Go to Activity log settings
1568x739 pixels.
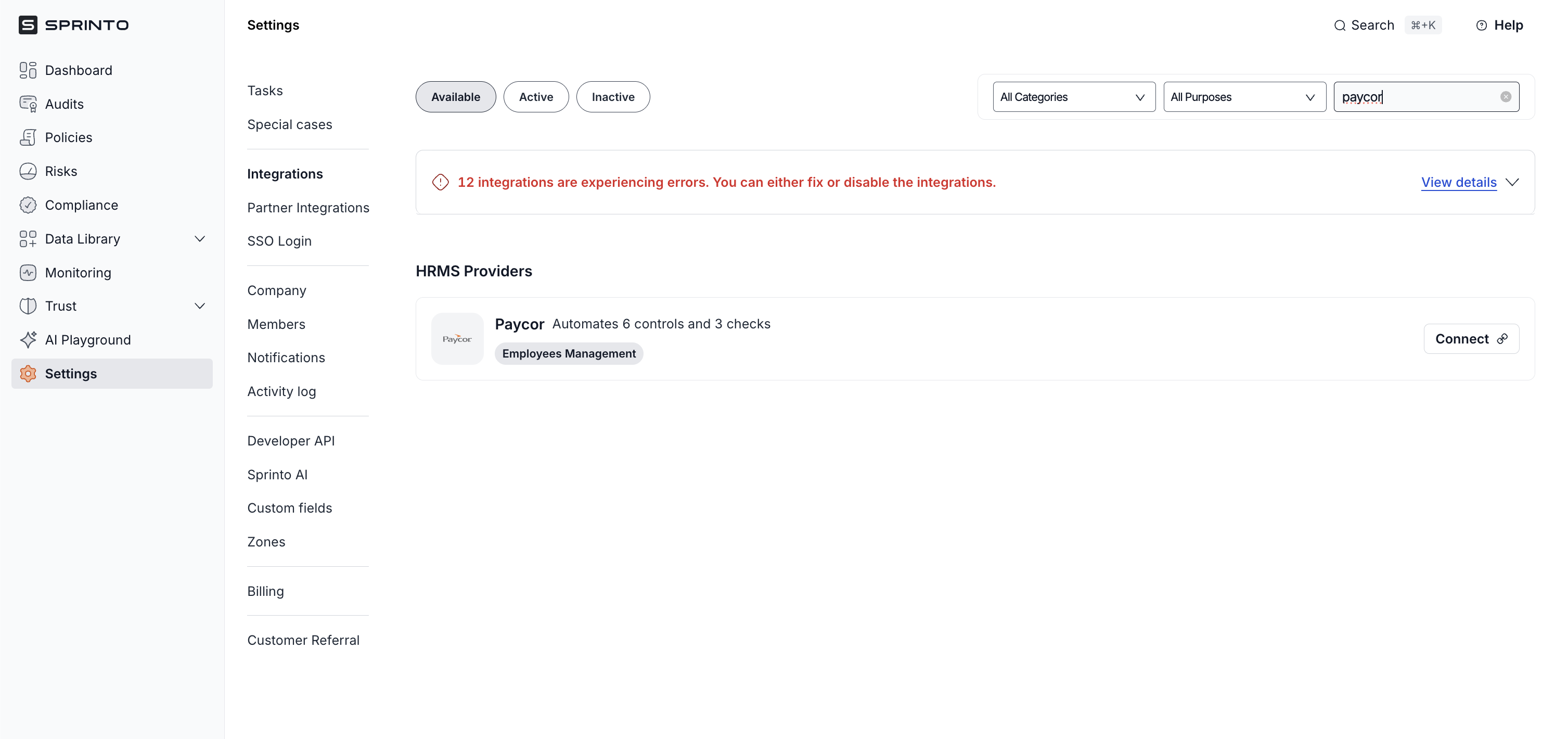(281, 391)
